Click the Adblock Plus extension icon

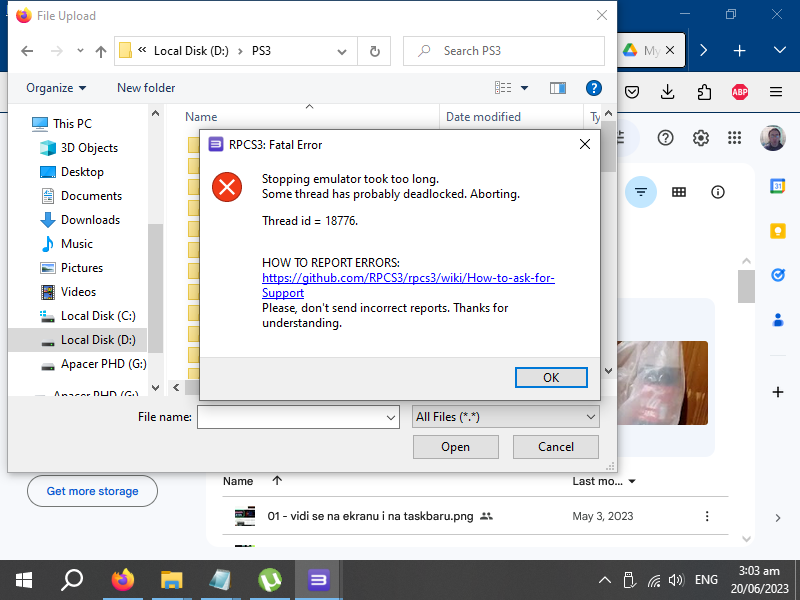(739, 91)
